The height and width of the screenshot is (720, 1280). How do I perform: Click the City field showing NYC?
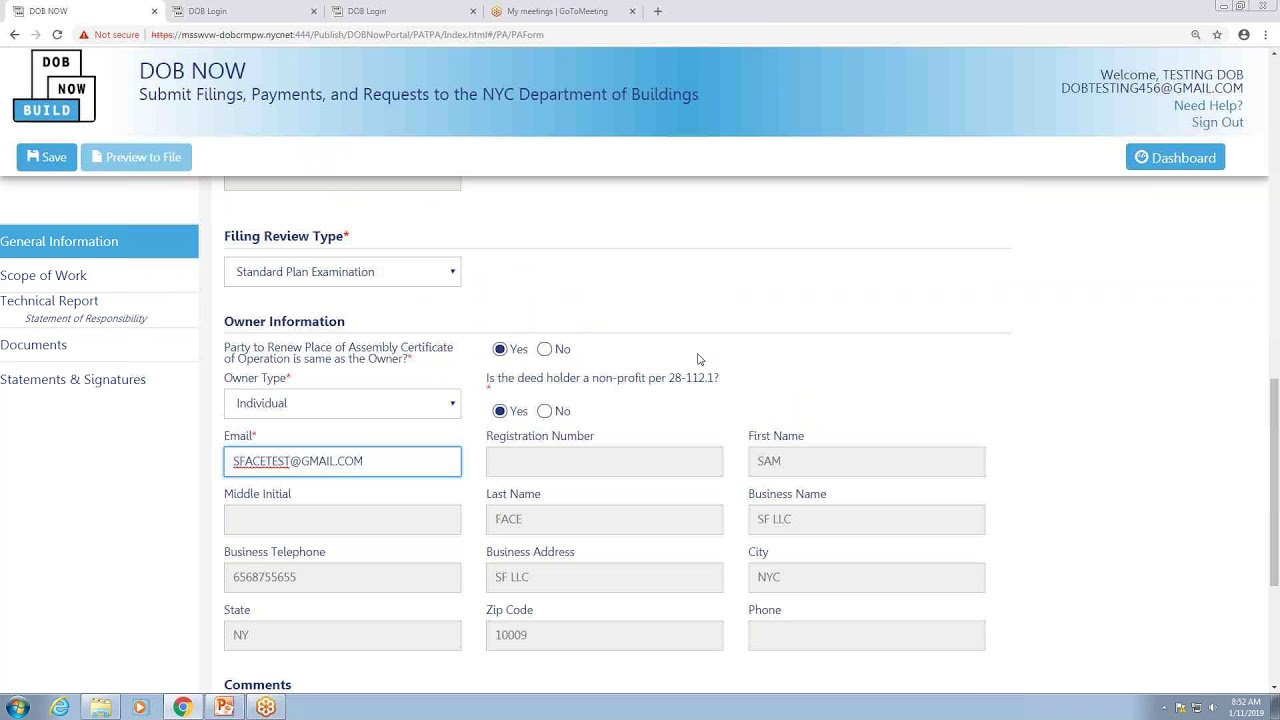(x=866, y=577)
